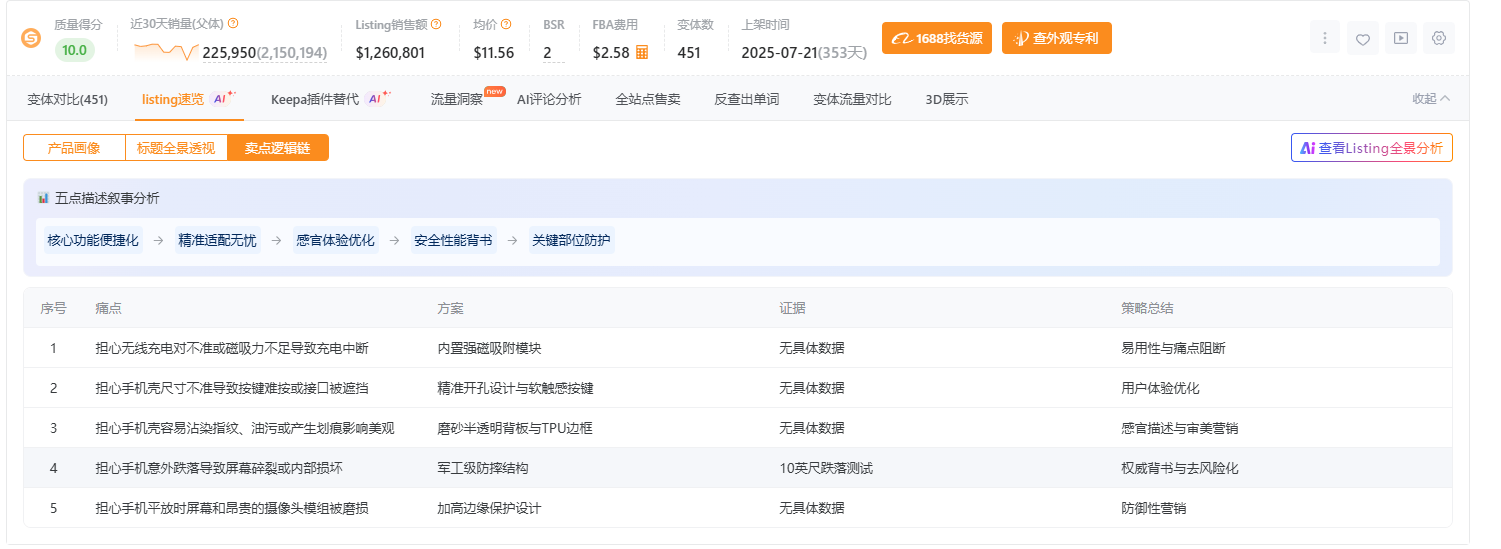Image resolution: width=1501 pixels, height=549 pixels.
Task: Click cell 内置强磁吸附模块
Action: (490, 348)
